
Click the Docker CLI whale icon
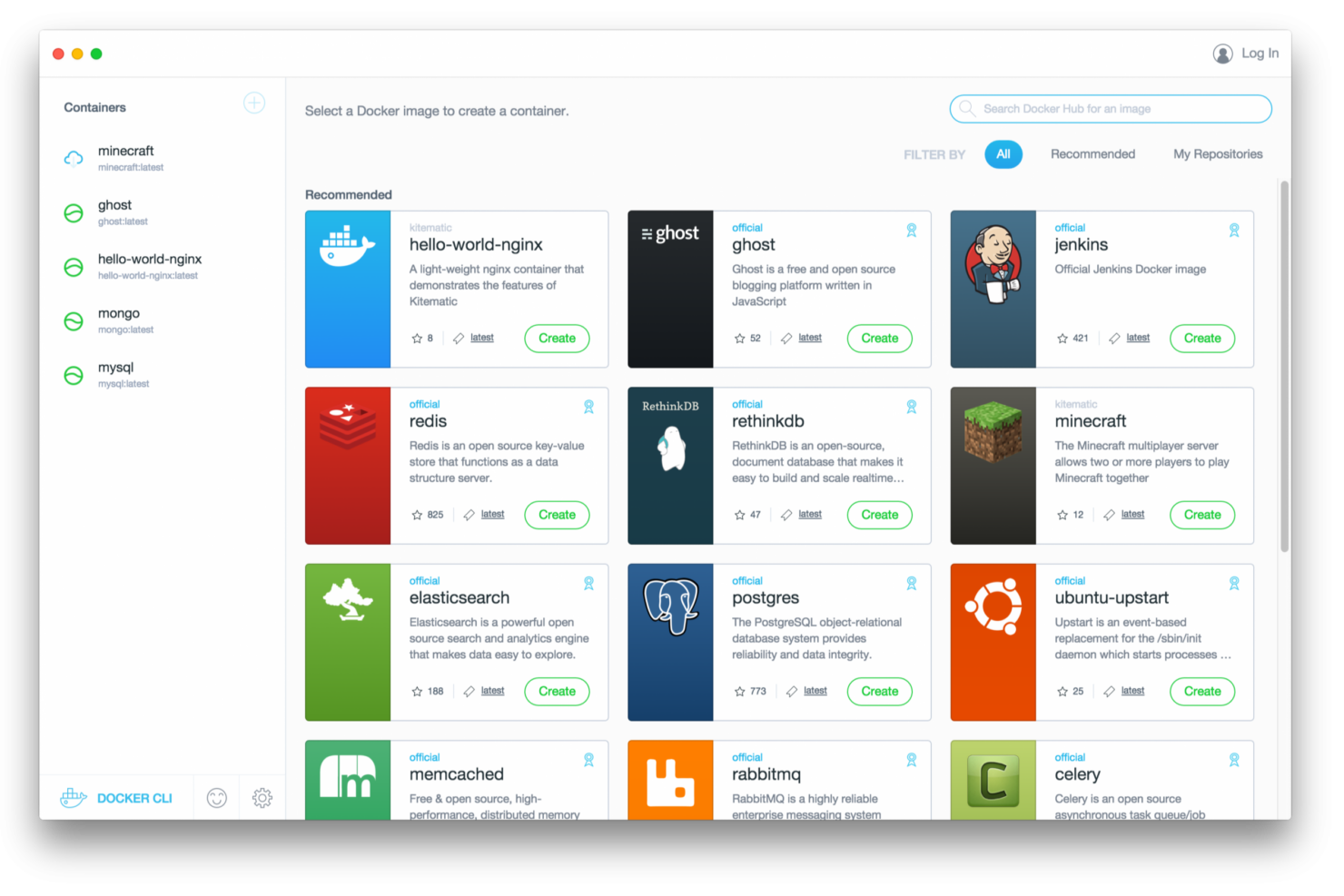(74, 798)
